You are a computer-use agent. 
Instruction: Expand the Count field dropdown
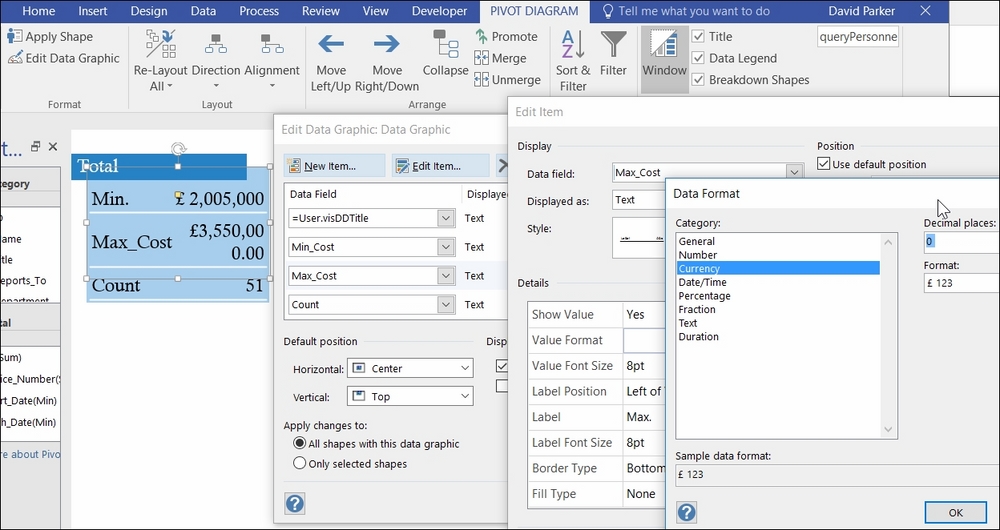(x=446, y=304)
